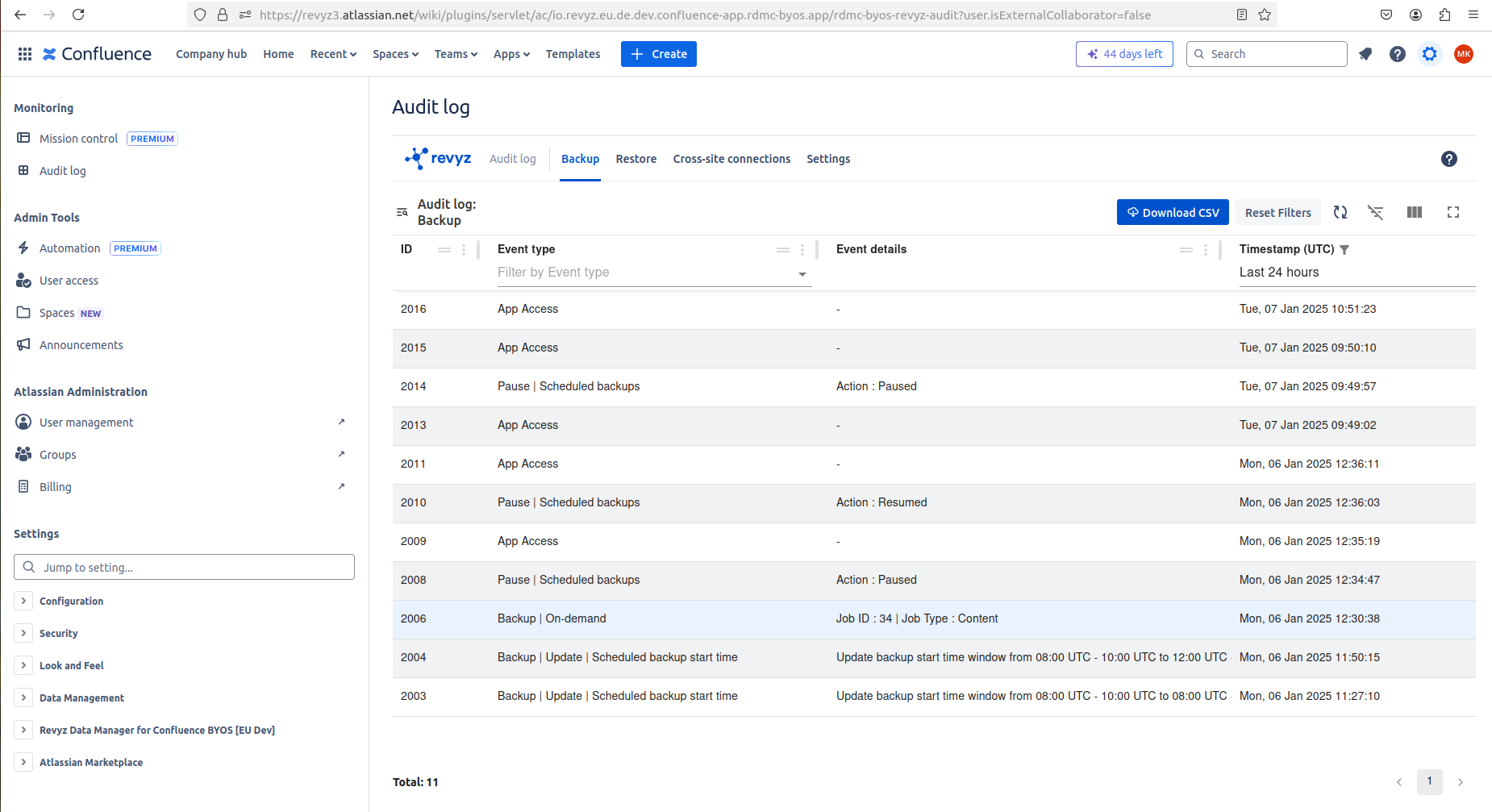Open the browser hamburger menu

1473,15
